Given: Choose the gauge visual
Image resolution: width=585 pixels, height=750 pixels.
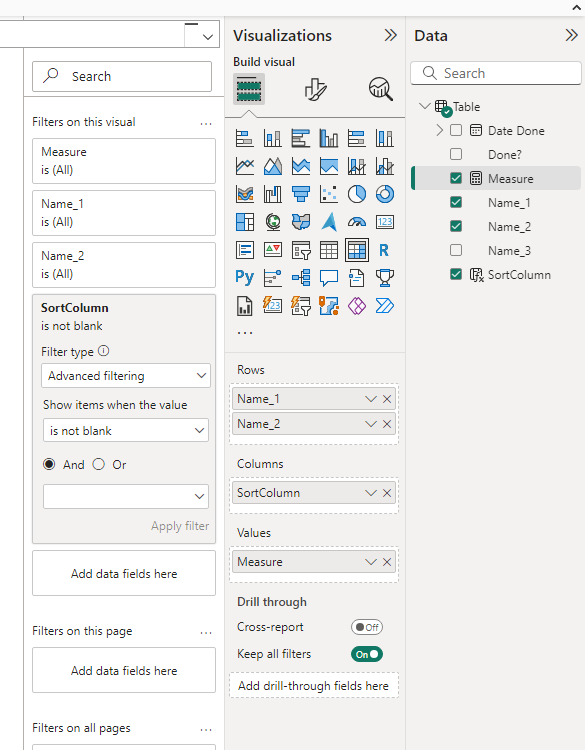Looking at the screenshot, I should coord(357,222).
